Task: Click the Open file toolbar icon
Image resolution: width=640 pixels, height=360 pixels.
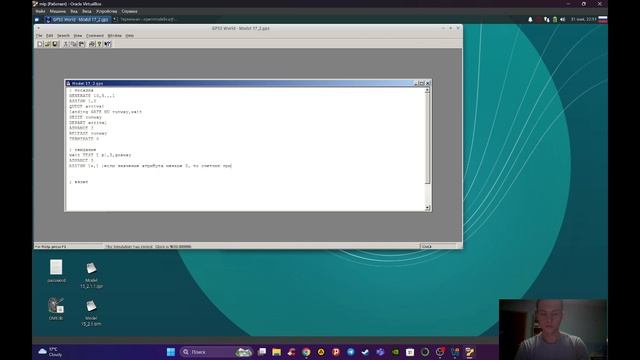Action: coord(47,44)
